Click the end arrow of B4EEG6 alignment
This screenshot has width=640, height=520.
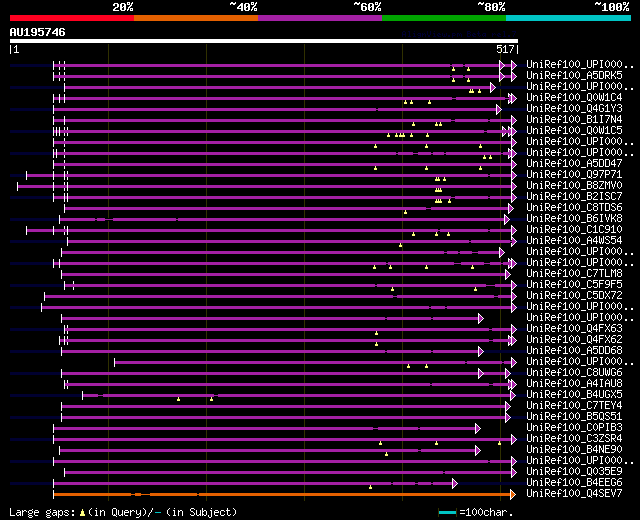click(x=455, y=484)
